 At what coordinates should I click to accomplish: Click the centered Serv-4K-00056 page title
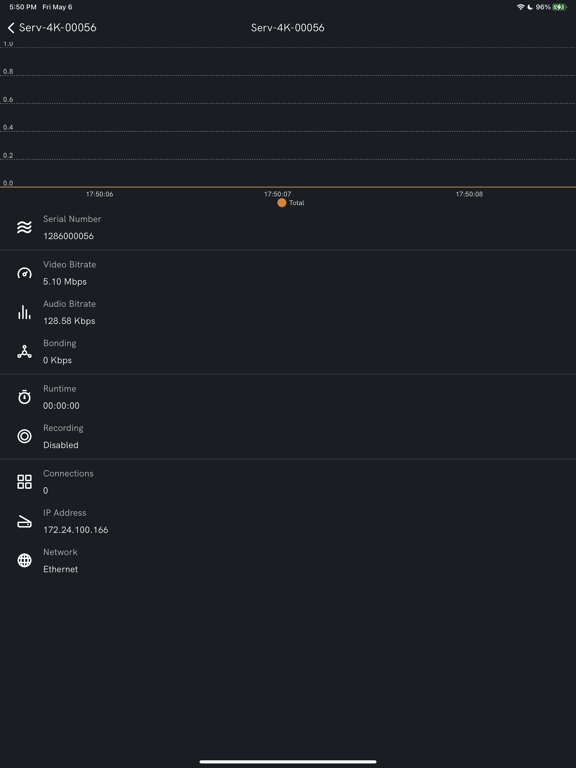click(288, 27)
